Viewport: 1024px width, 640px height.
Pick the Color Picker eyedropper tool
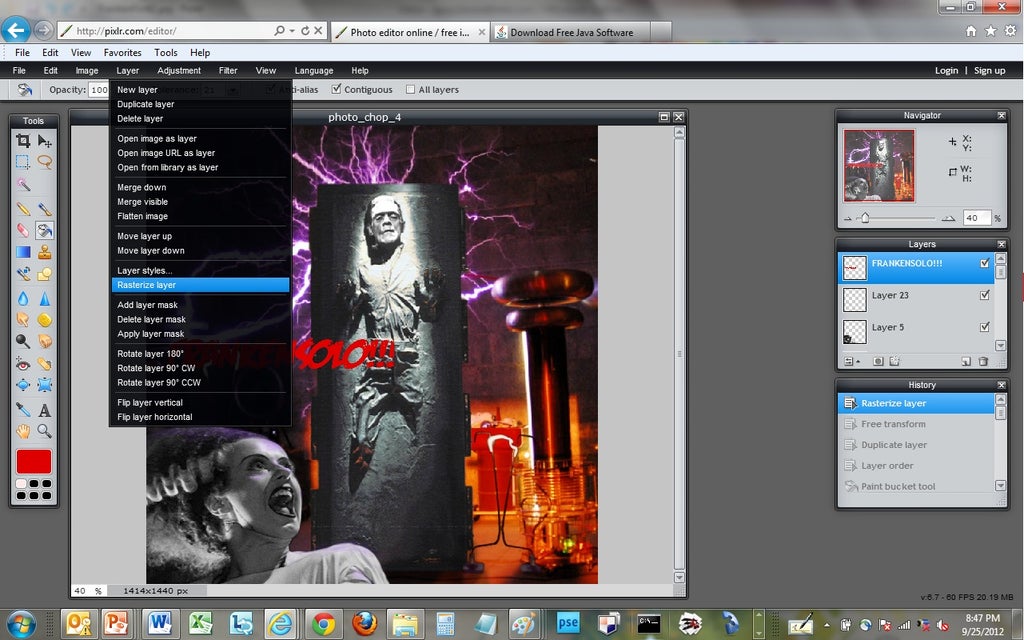pyautogui.click(x=23, y=409)
